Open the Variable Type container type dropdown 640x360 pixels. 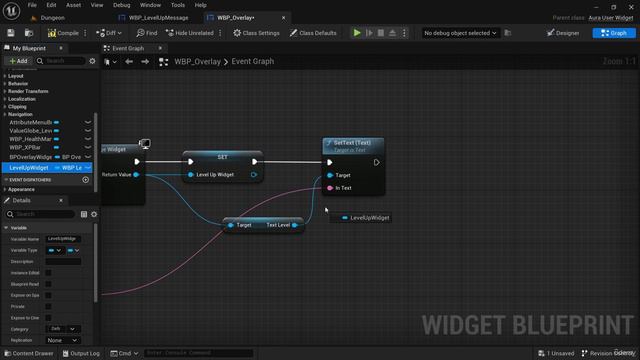[x=73, y=250]
